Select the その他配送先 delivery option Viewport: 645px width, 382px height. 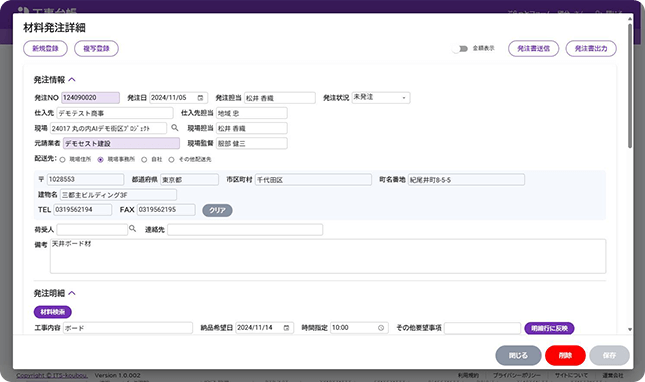pos(171,160)
